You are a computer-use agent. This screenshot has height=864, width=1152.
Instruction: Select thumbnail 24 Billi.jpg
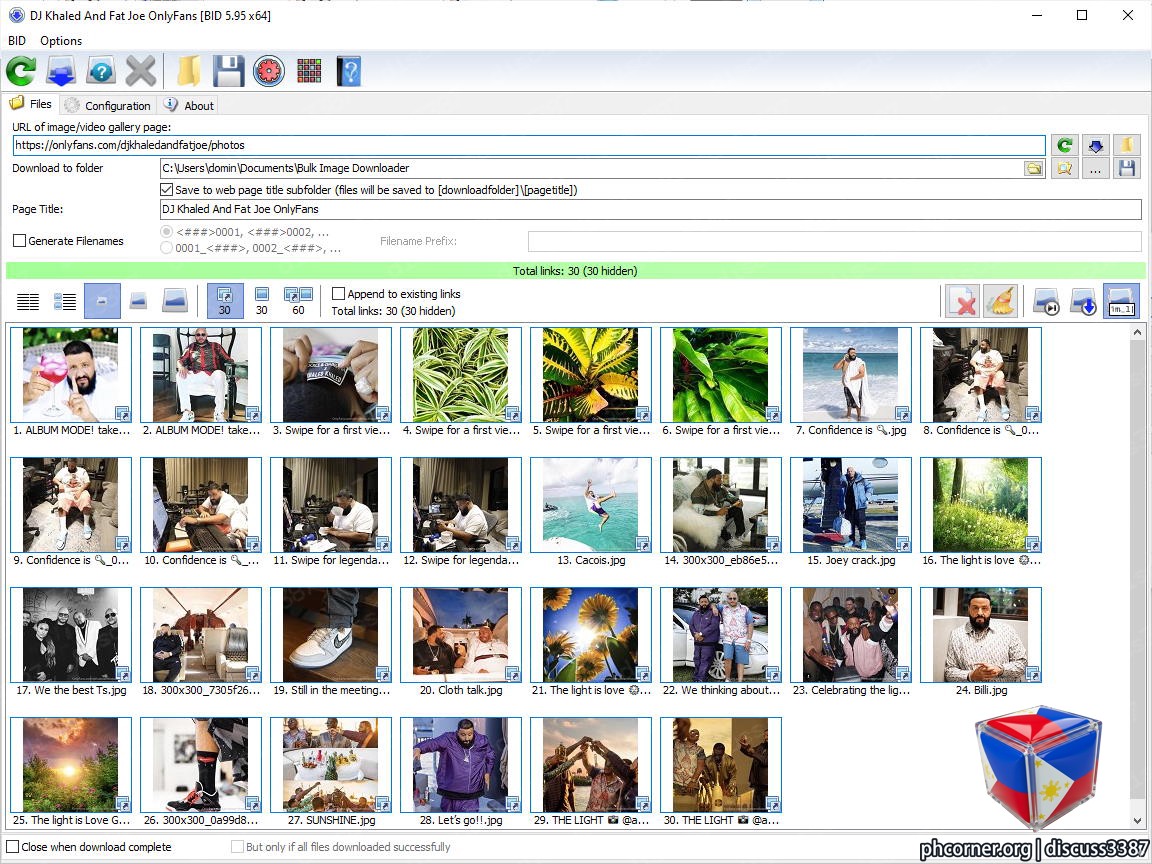tap(981, 635)
